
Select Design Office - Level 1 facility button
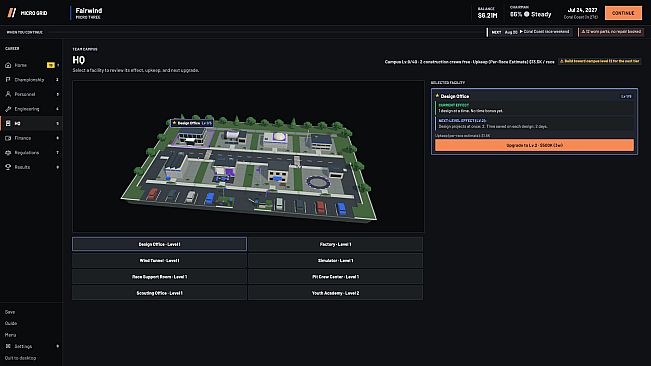[159, 244]
